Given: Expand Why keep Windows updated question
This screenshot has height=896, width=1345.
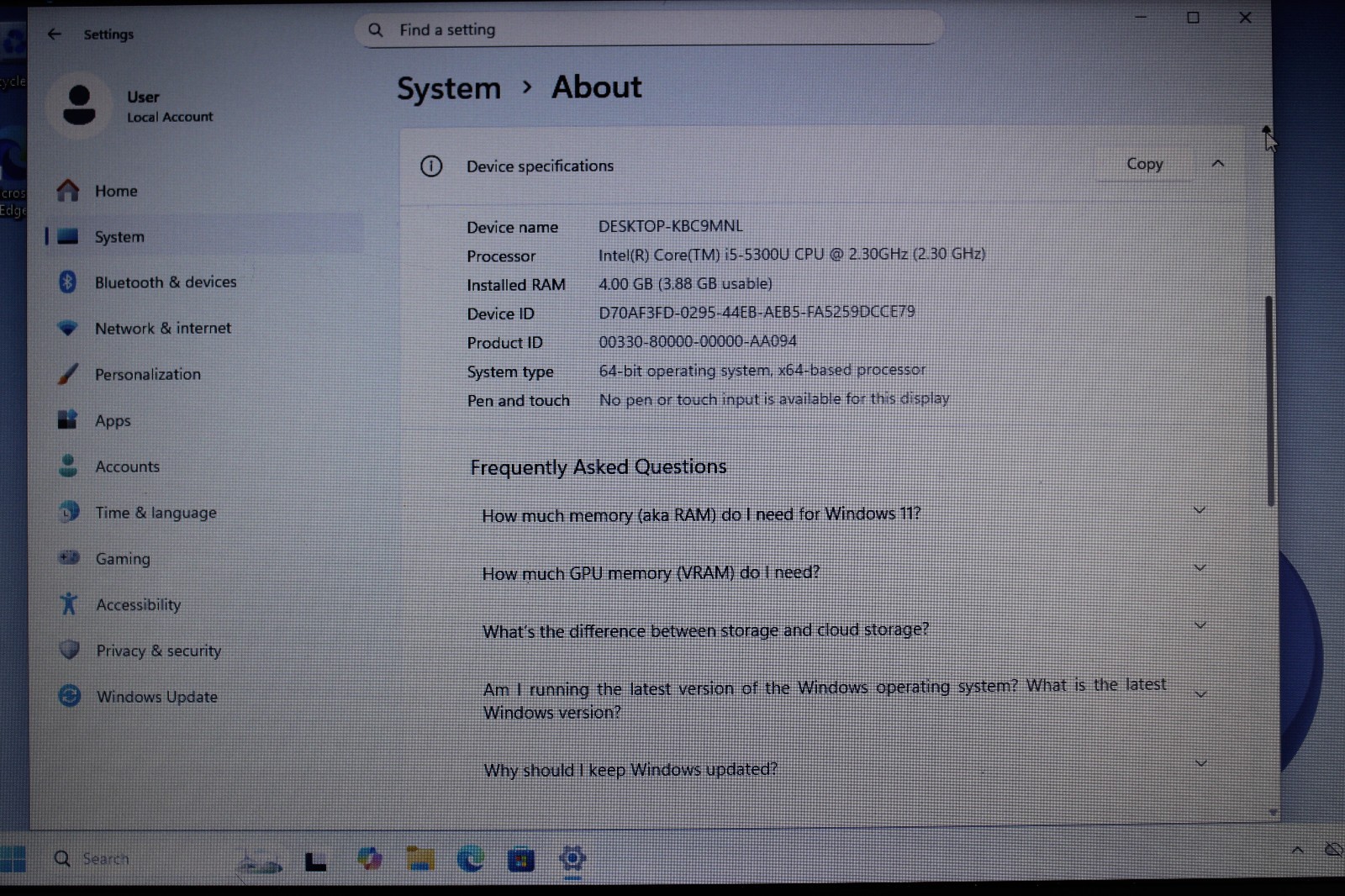Looking at the screenshot, I should (x=1201, y=763).
